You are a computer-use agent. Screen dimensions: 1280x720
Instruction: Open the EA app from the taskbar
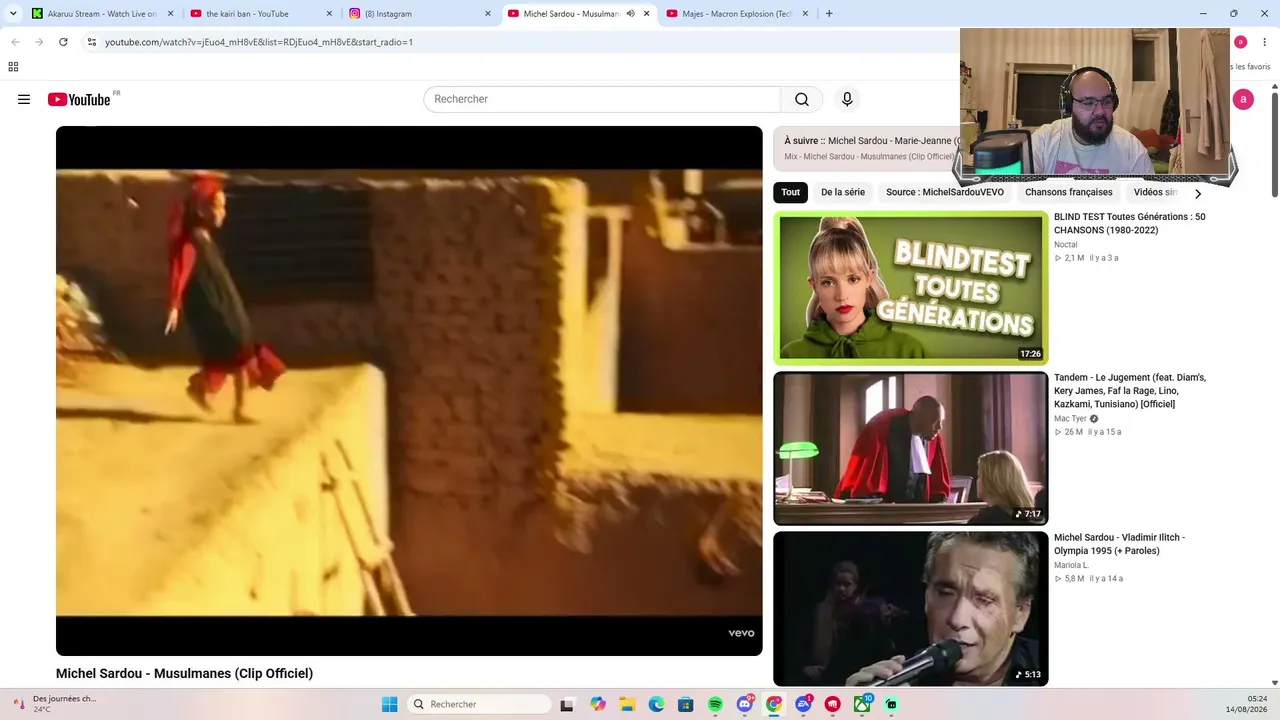click(x=803, y=704)
